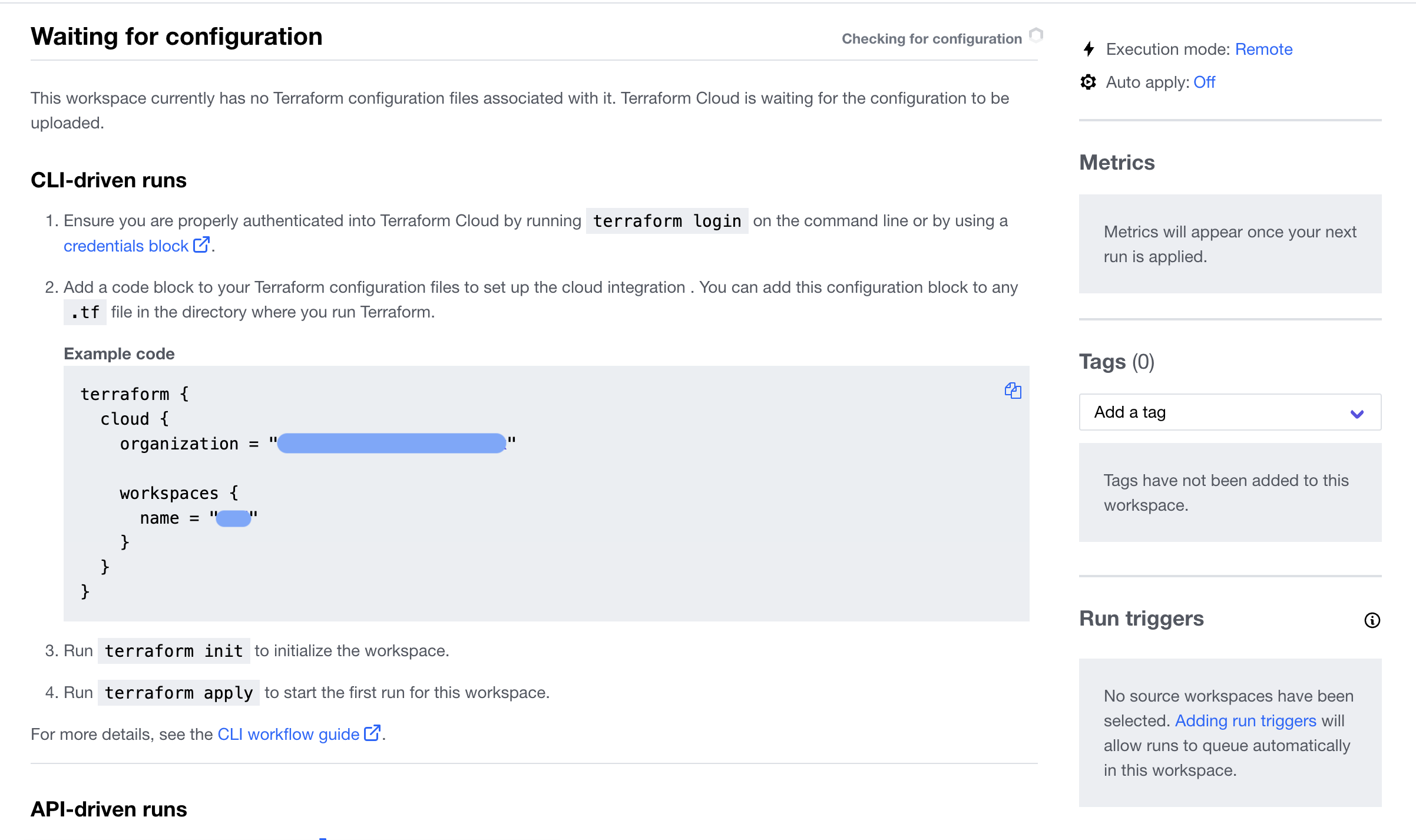Change Execution mode via Remote link
Screen dimensions: 1416x840
coord(1263,49)
